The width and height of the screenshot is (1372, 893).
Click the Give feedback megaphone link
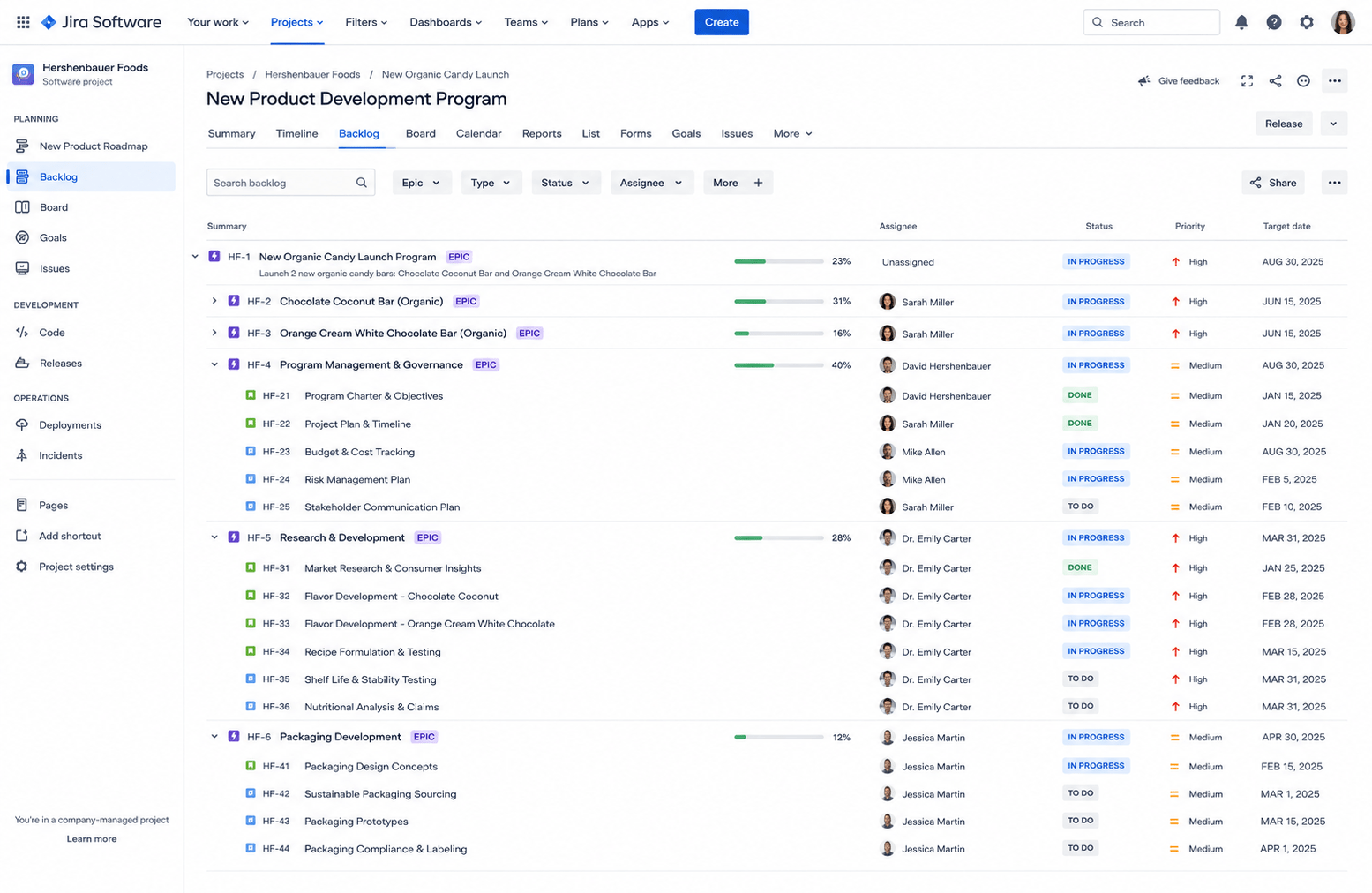click(x=1179, y=81)
